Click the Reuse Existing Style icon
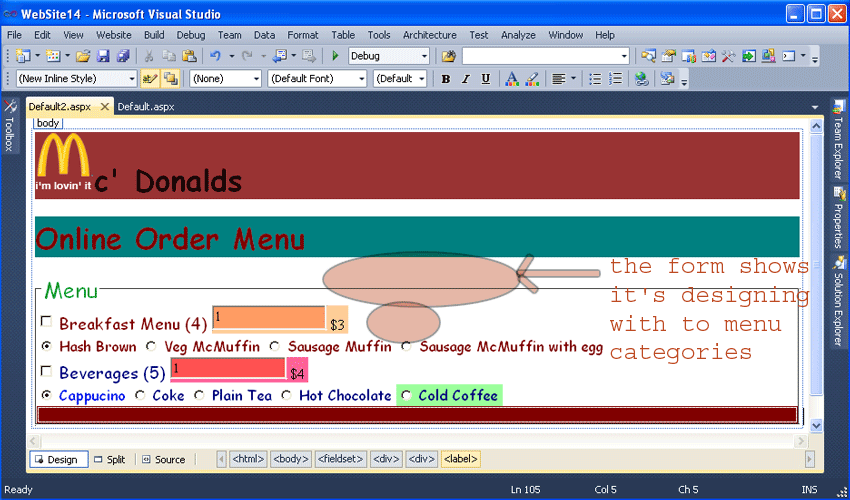The image size is (850, 500). tap(171, 79)
